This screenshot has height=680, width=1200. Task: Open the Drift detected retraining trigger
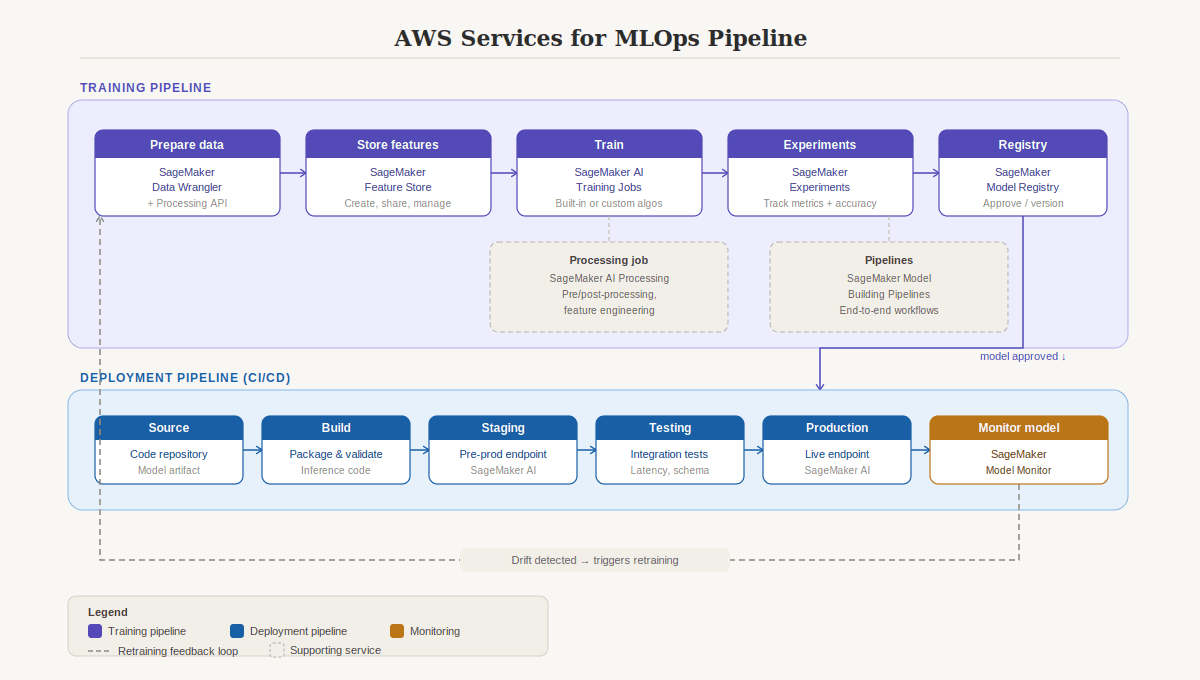pos(594,560)
